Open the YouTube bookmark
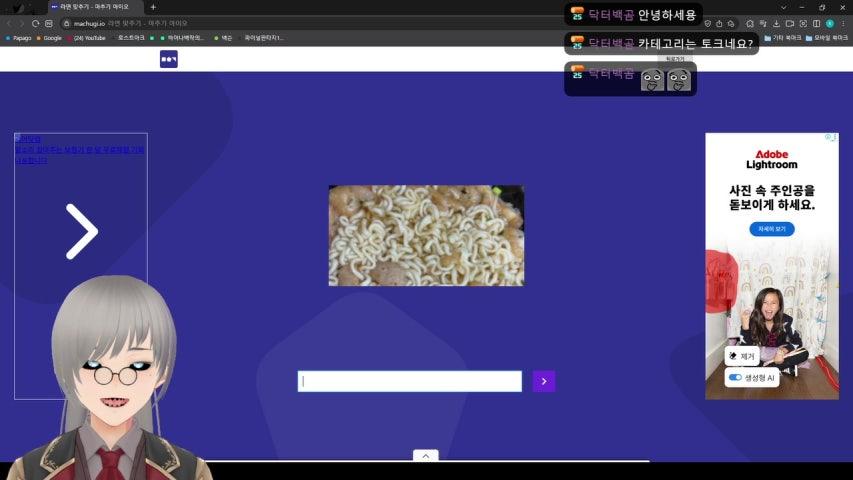This screenshot has height=480, width=853. click(x=86, y=38)
